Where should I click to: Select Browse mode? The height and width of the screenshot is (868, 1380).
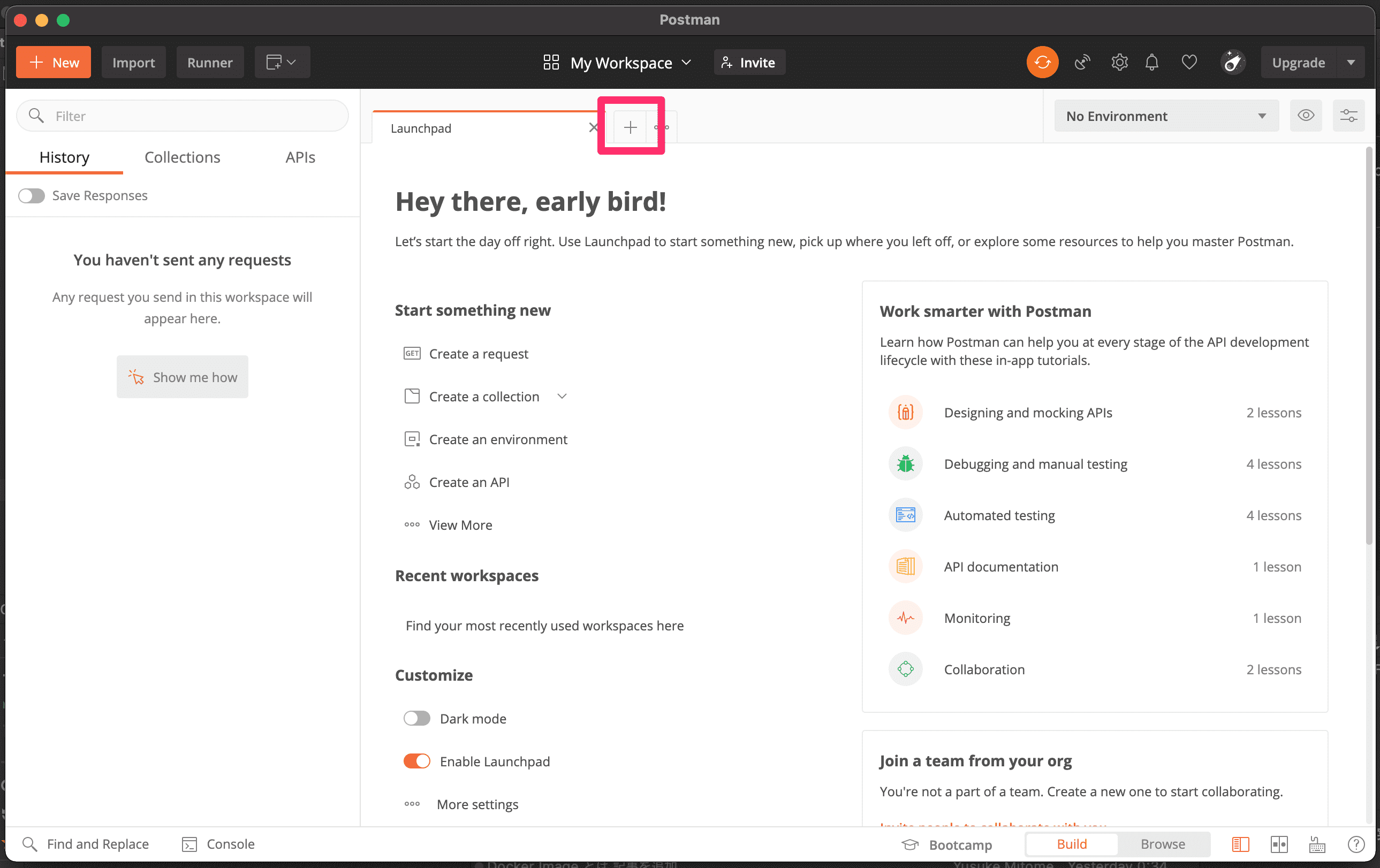(x=1162, y=844)
